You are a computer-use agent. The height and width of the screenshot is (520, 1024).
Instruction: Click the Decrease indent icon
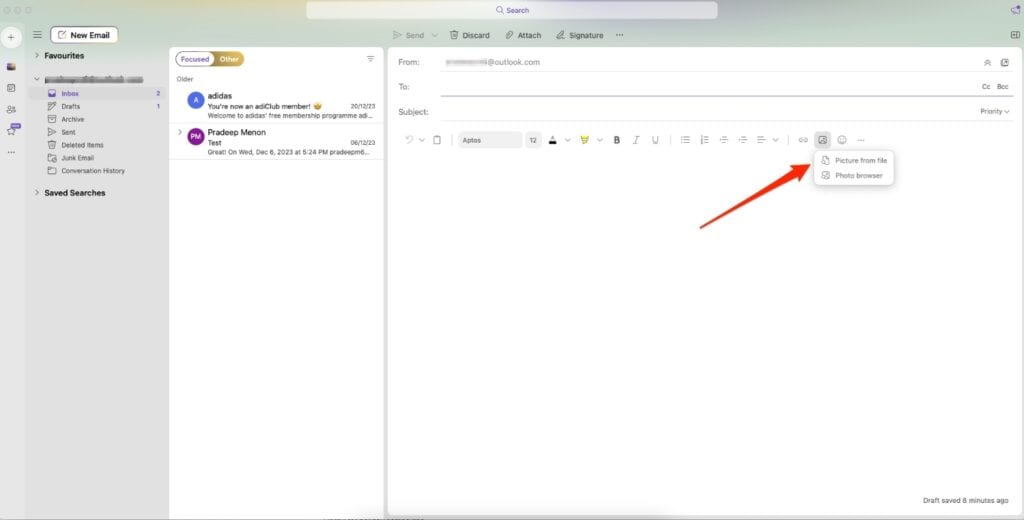click(x=724, y=140)
